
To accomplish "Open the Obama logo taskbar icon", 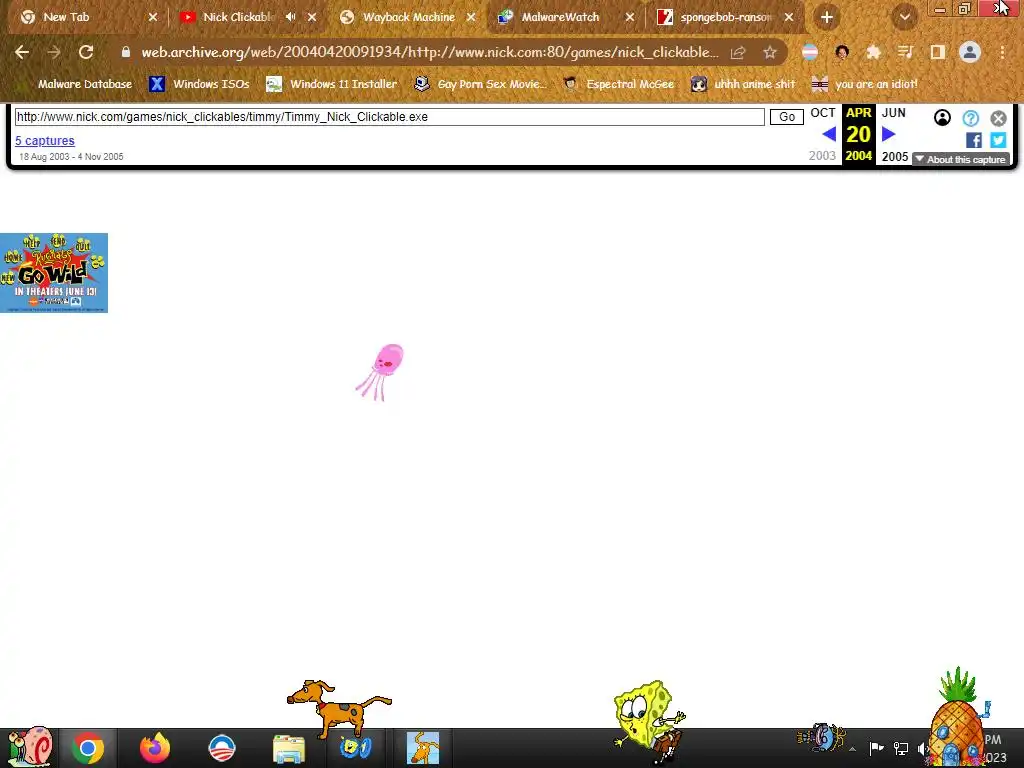I will [221, 748].
